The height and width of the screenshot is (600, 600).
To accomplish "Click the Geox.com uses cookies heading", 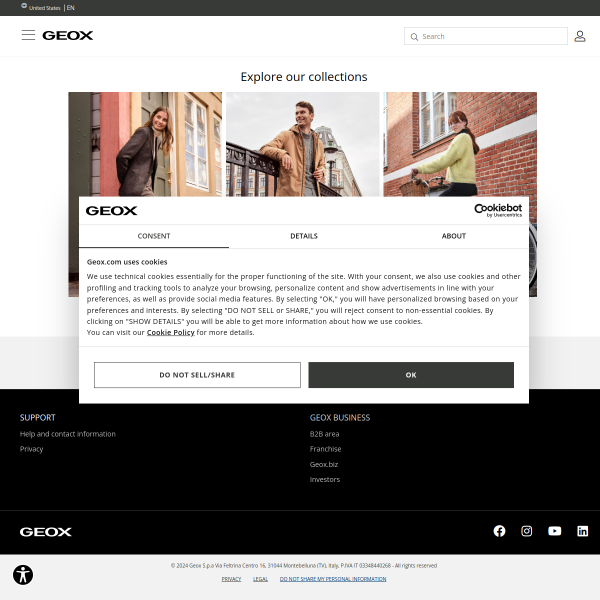I will pyautogui.click(x=127, y=262).
